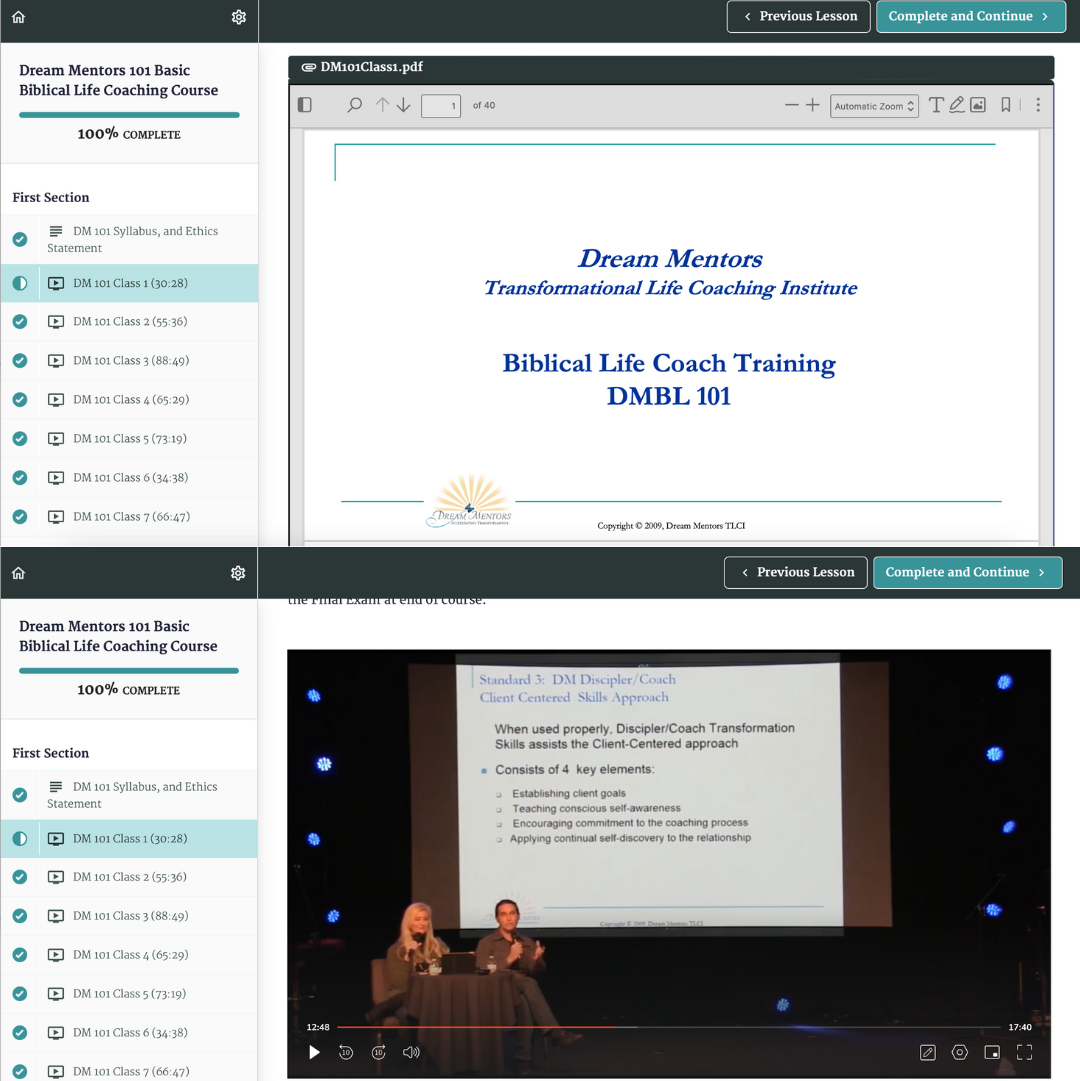Click the course progress bar in video screen sidebar
The height and width of the screenshot is (1081, 1080).
129,671
